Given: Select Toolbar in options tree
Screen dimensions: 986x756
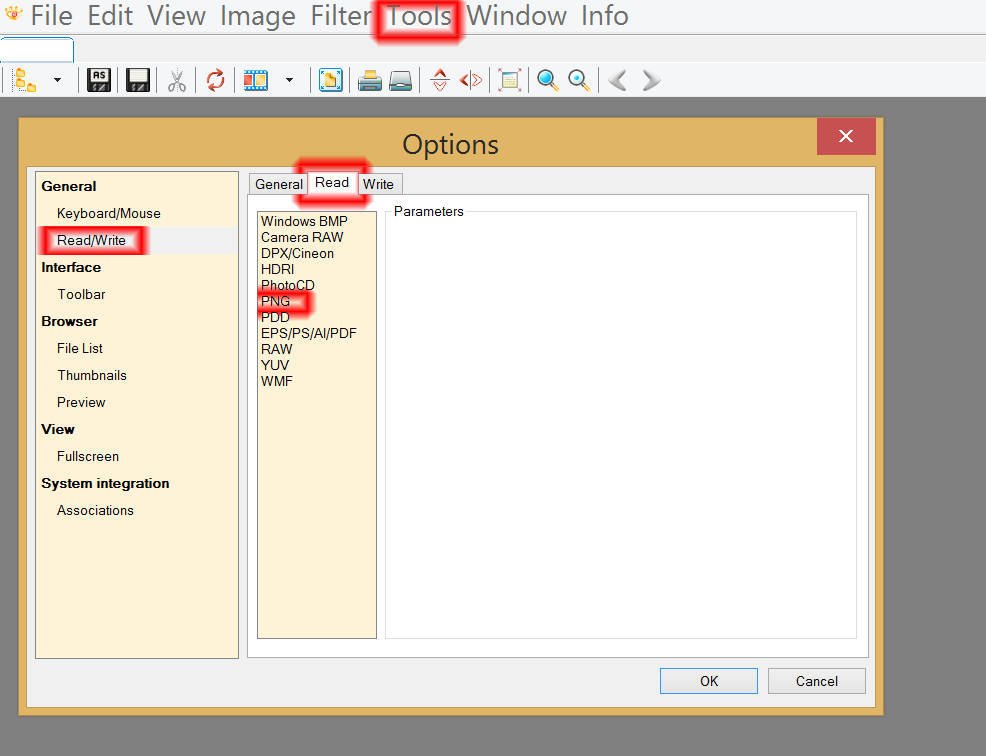Looking at the screenshot, I should coord(82,294).
